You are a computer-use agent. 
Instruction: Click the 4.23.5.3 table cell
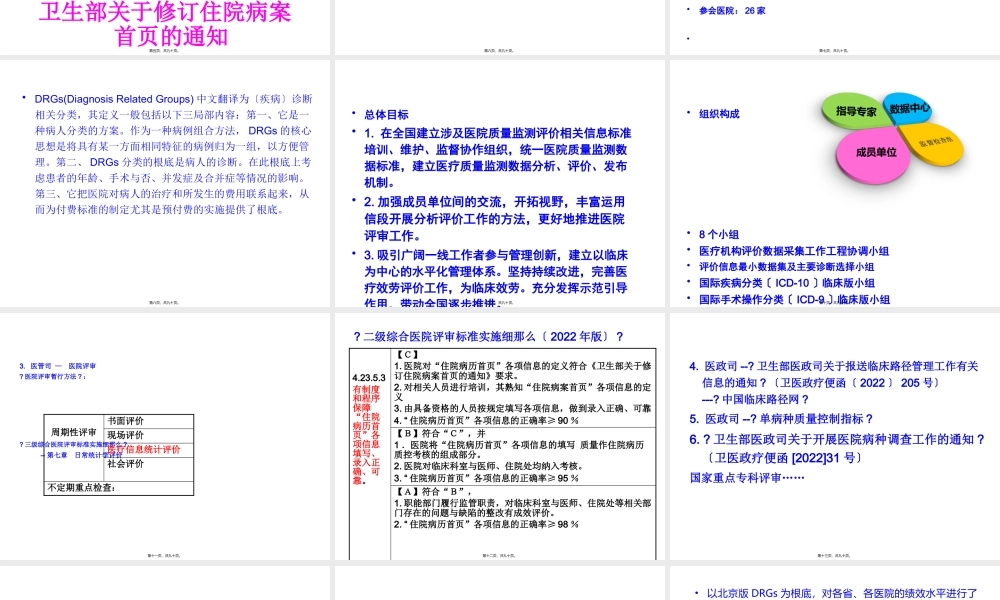point(364,377)
